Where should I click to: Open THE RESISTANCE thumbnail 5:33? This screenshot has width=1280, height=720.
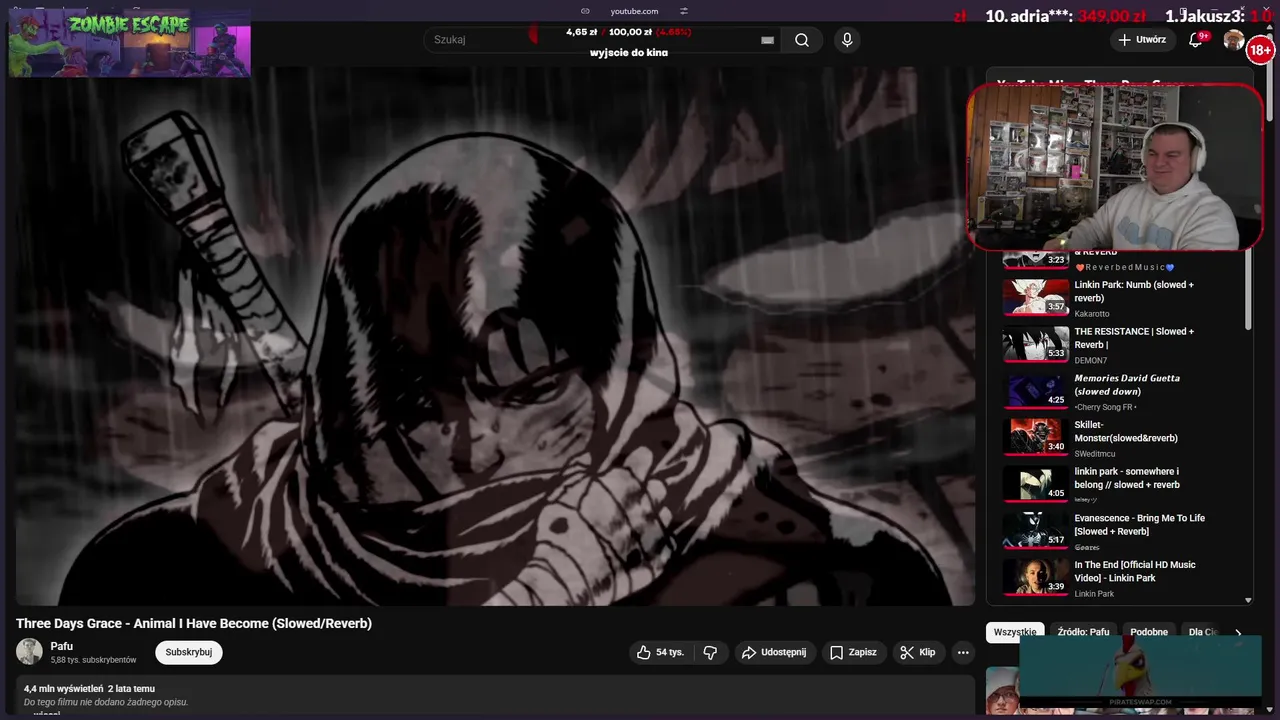pyautogui.click(x=1036, y=343)
